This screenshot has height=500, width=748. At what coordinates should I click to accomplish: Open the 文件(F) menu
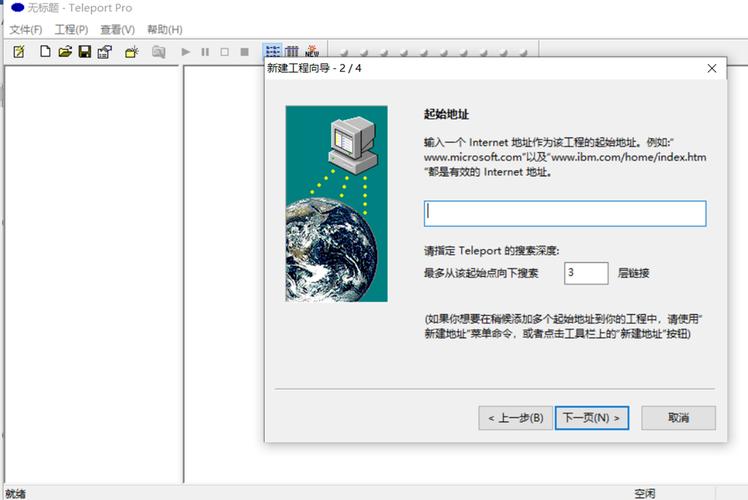26,30
